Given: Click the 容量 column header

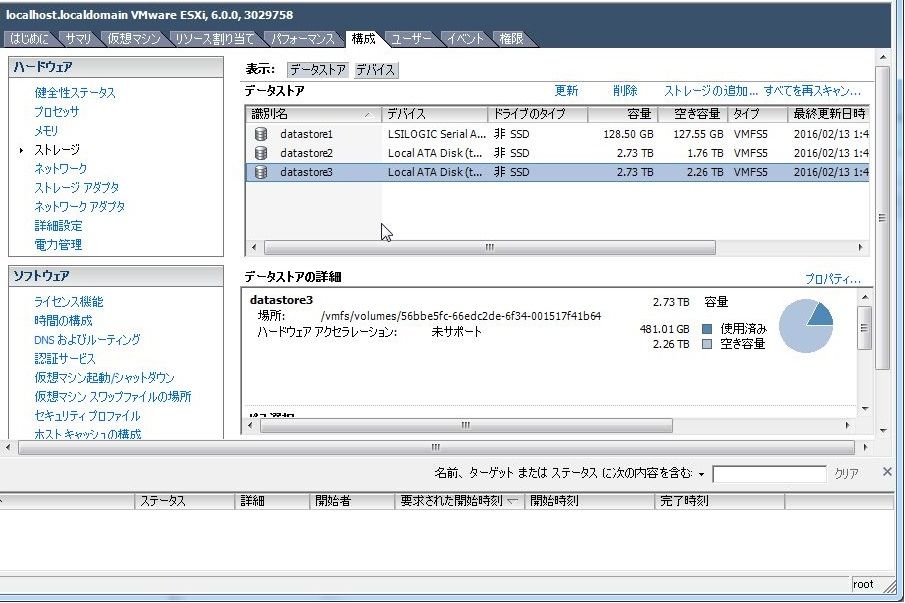Looking at the screenshot, I should [623, 114].
